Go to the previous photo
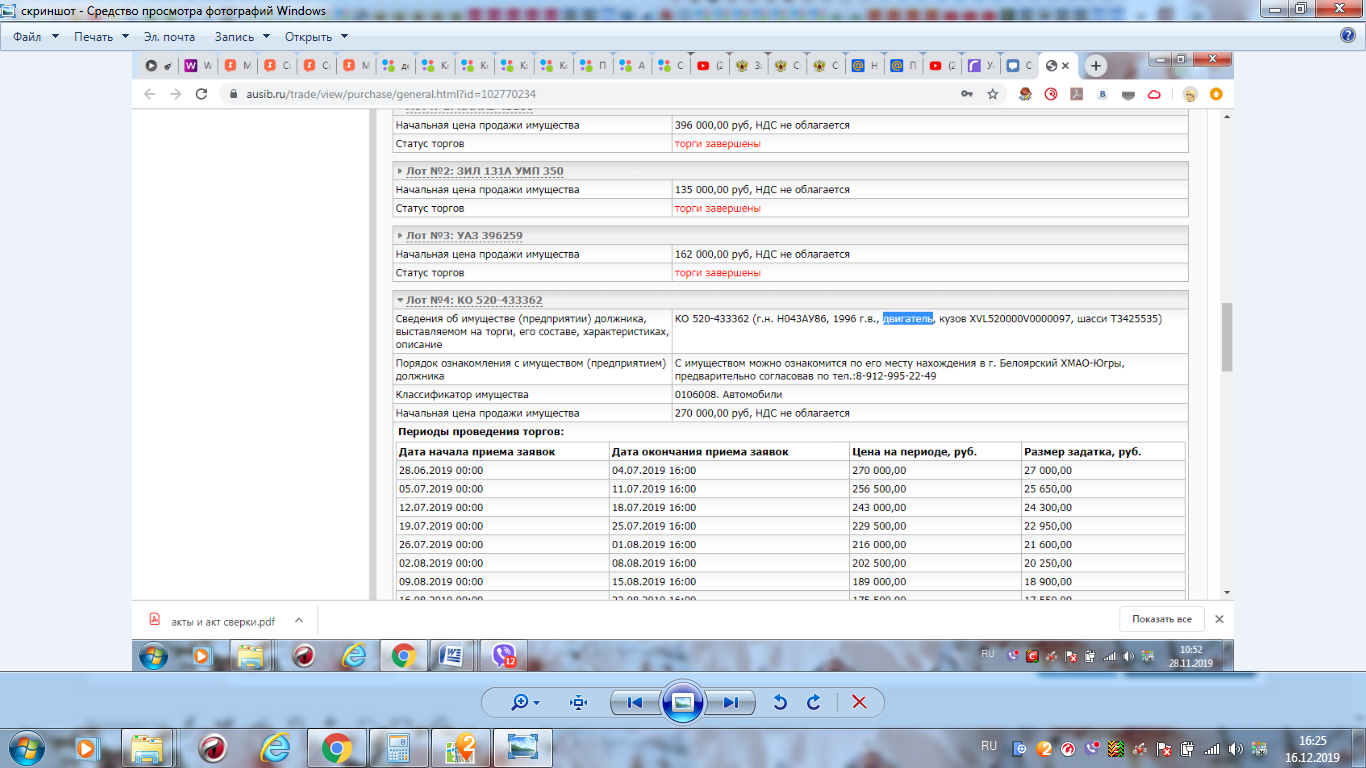The width and height of the screenshot is (1366, 768). tap(634, 702)
